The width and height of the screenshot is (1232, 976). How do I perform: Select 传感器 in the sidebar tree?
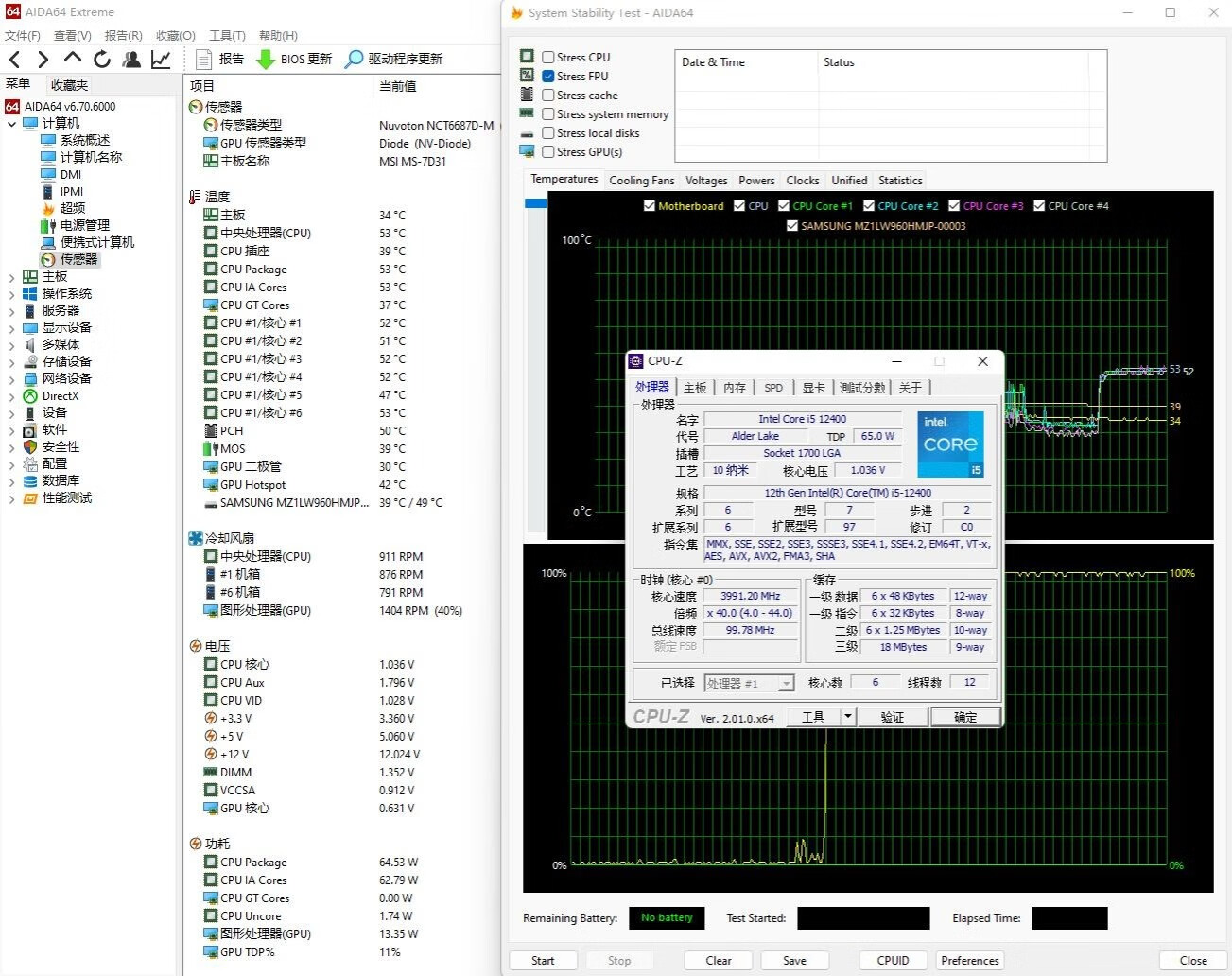coord(78,259)
